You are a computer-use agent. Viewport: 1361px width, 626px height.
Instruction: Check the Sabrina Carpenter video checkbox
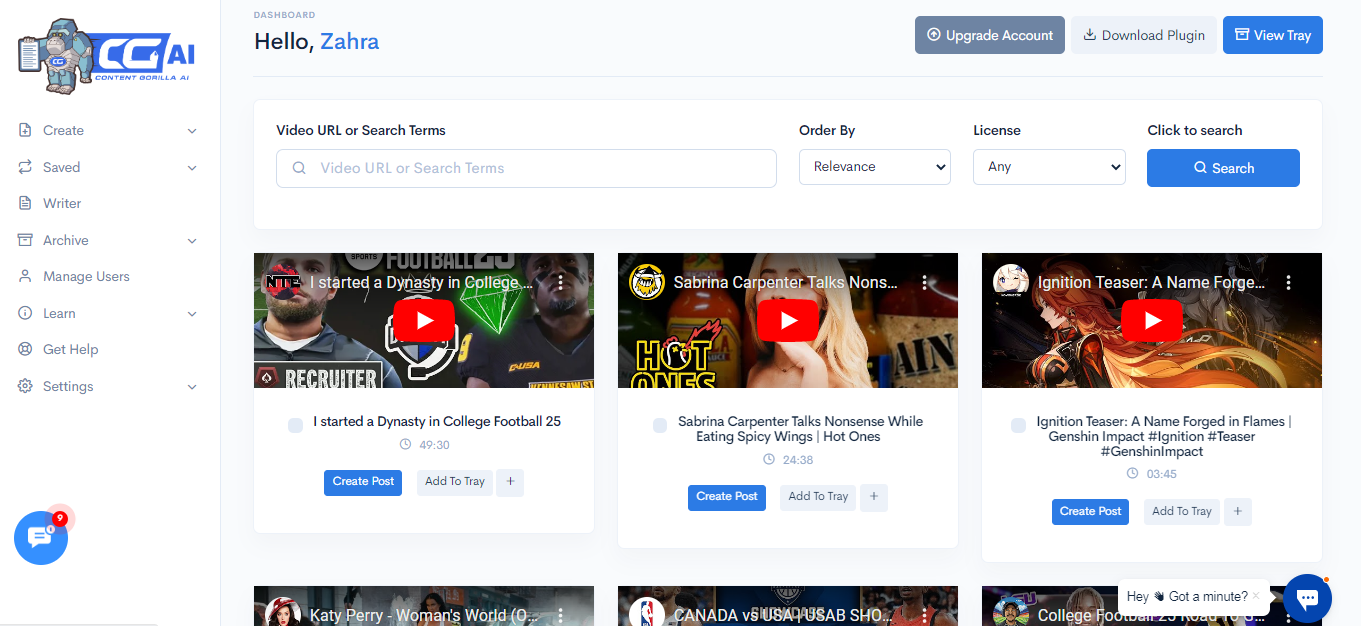click(x=660, y=426)
